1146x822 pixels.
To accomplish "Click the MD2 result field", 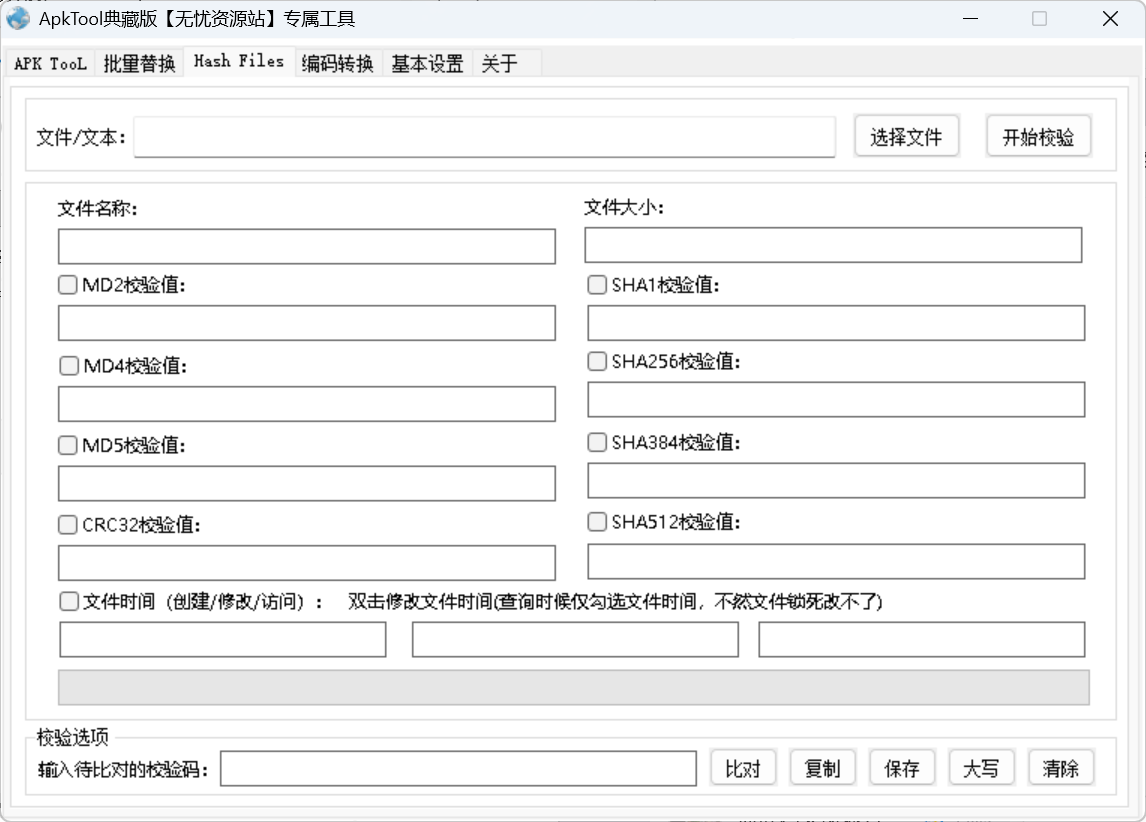I will 307,323.
